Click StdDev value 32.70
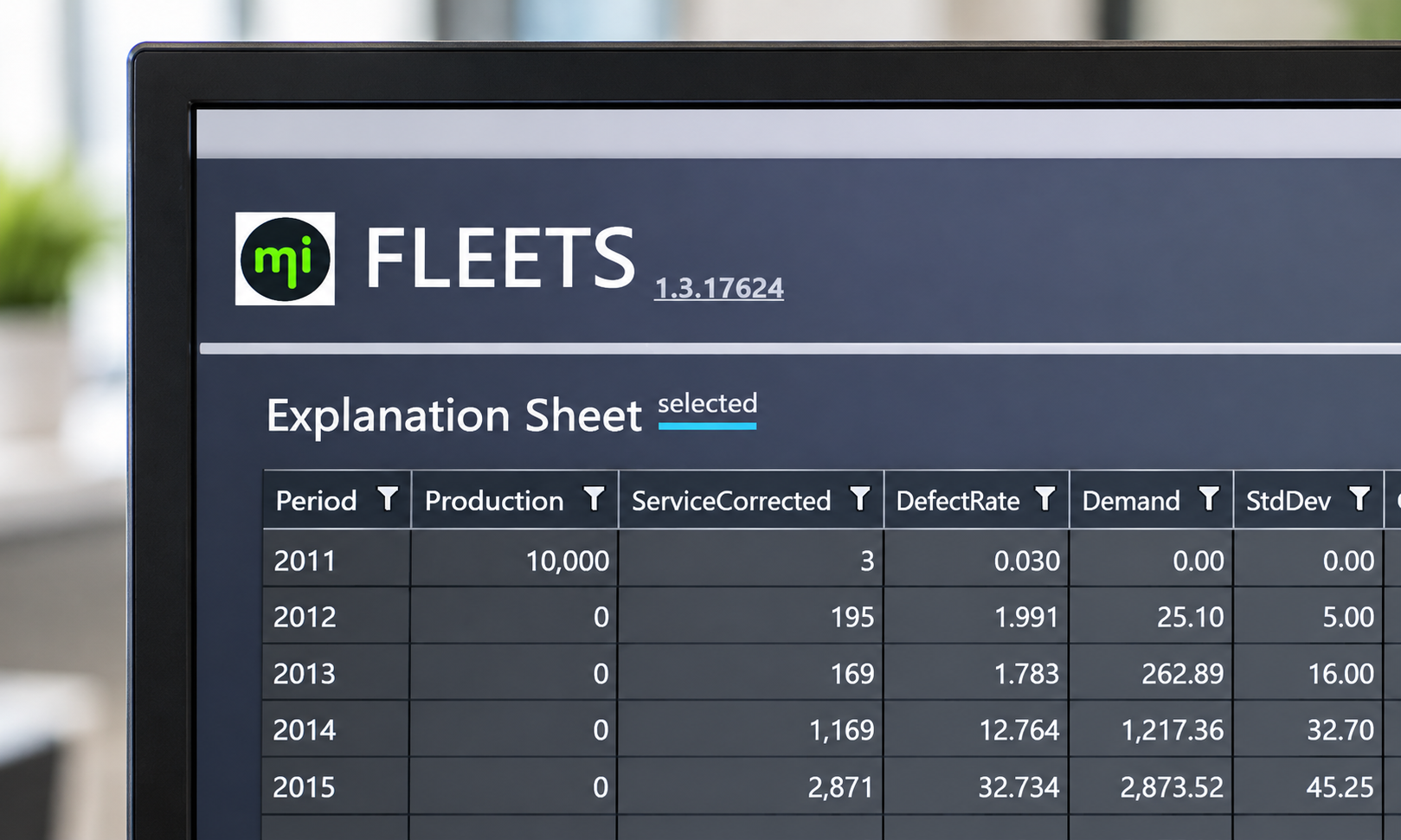 1340,731
